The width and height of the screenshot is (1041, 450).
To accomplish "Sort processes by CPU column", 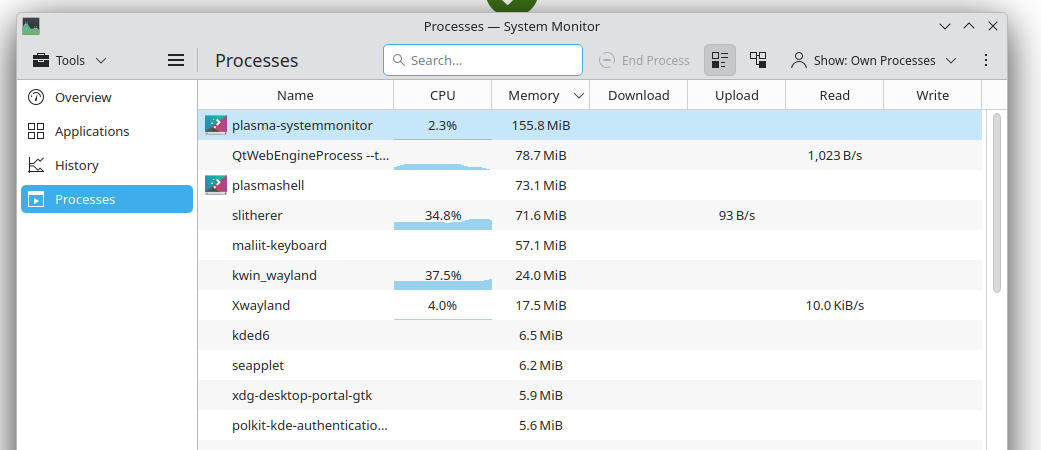I will (442, 95).
